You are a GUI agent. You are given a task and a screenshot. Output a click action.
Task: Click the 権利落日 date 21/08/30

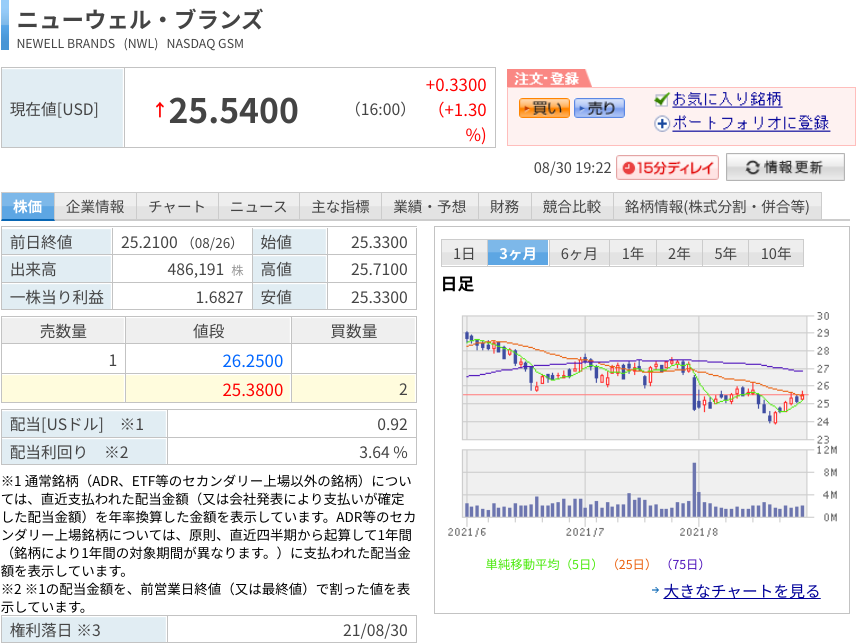click(x=375, y=630)
